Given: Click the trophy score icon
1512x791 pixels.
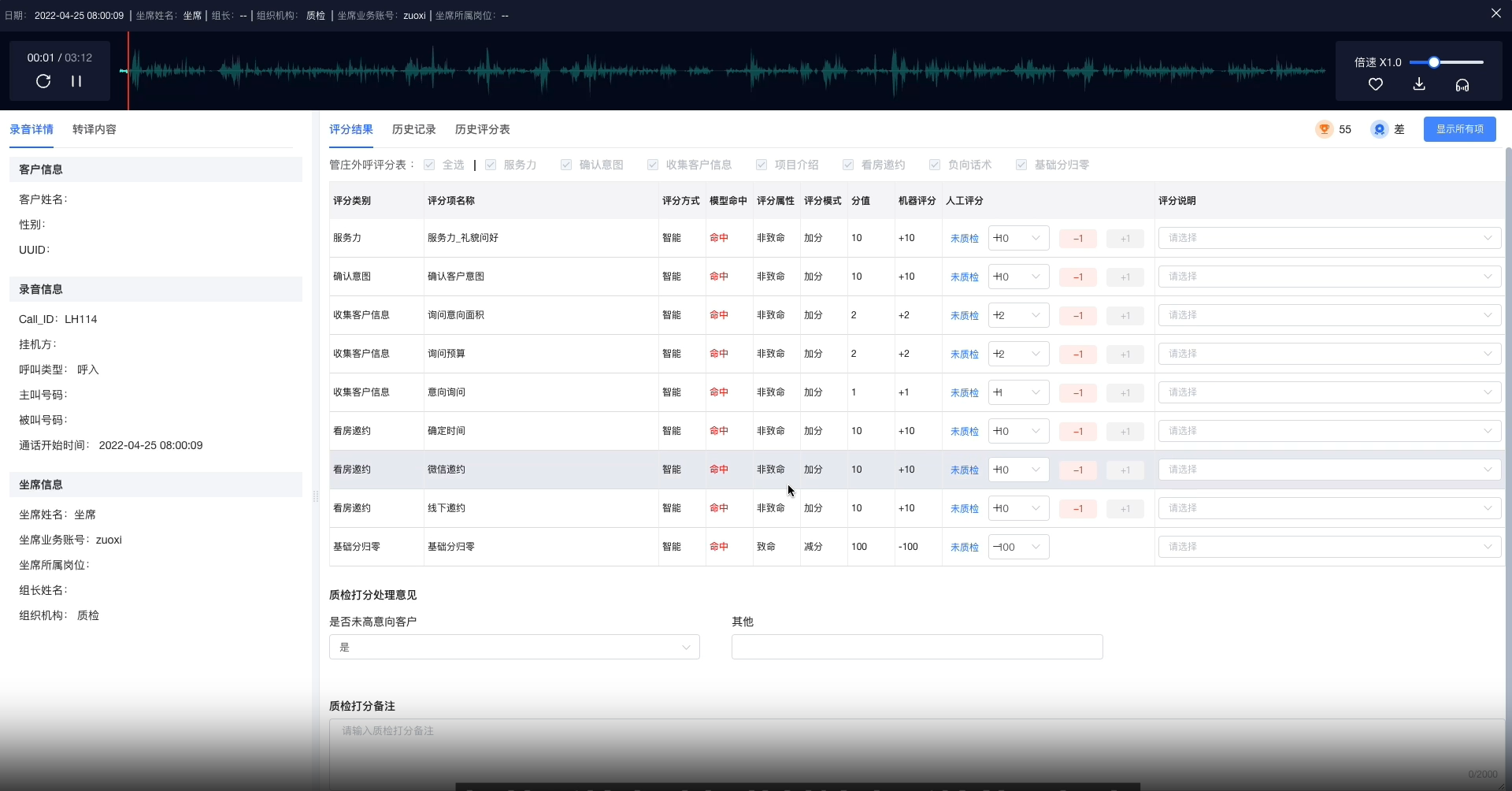Looking at the screenshot, I should click(x=1325, y=129).
